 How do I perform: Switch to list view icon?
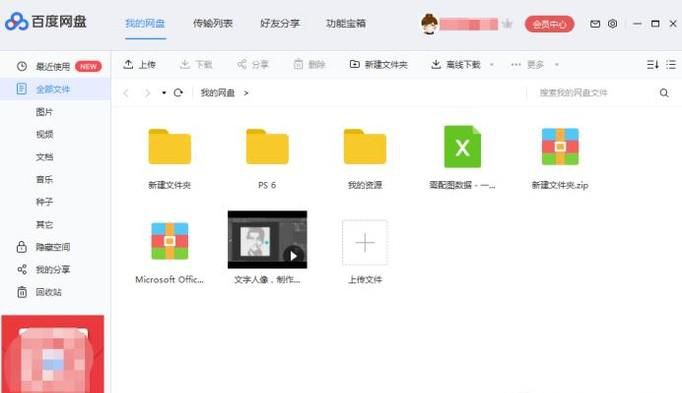tap(671, 65)
